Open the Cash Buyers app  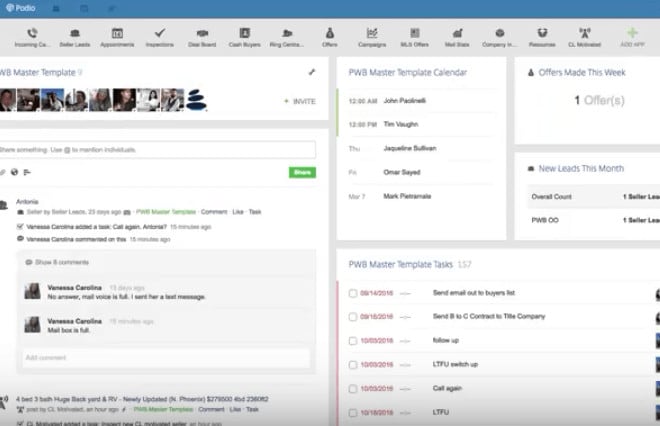tap(245, 37)
